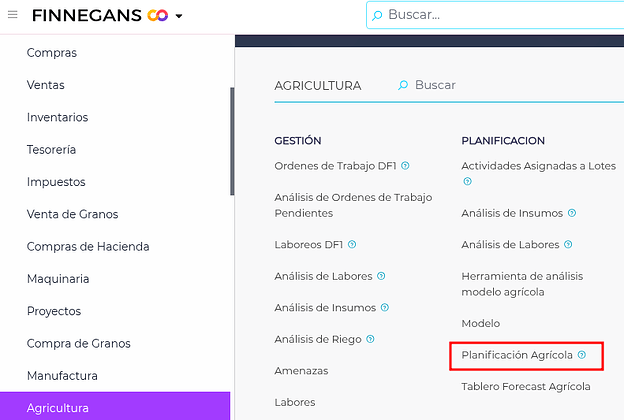Click the magnifier icon in the top search bar
Image resolution: width=624 pixels, height=420 pixels.
376,15
